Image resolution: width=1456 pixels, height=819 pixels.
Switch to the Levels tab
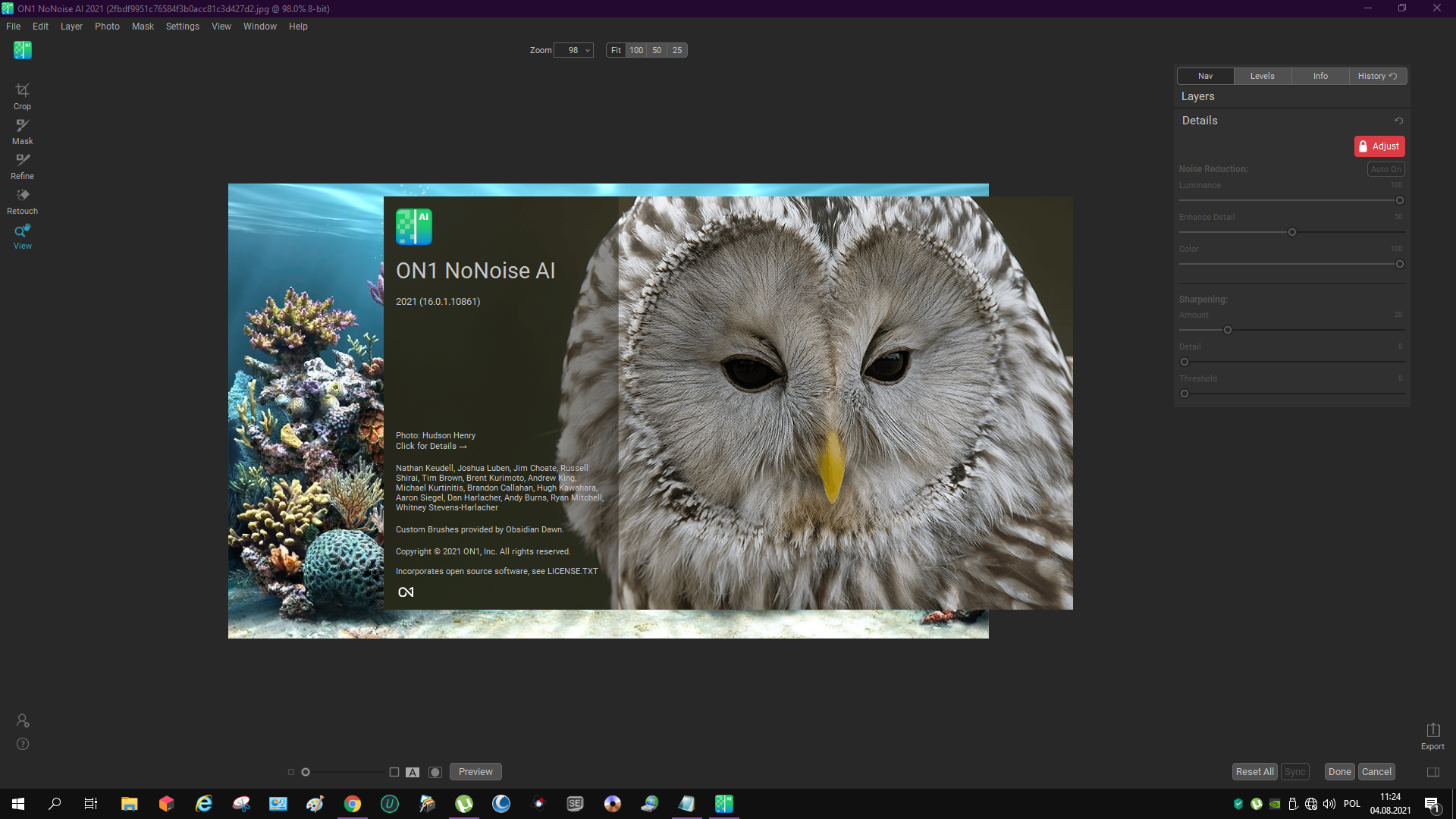pos(1263,76)
